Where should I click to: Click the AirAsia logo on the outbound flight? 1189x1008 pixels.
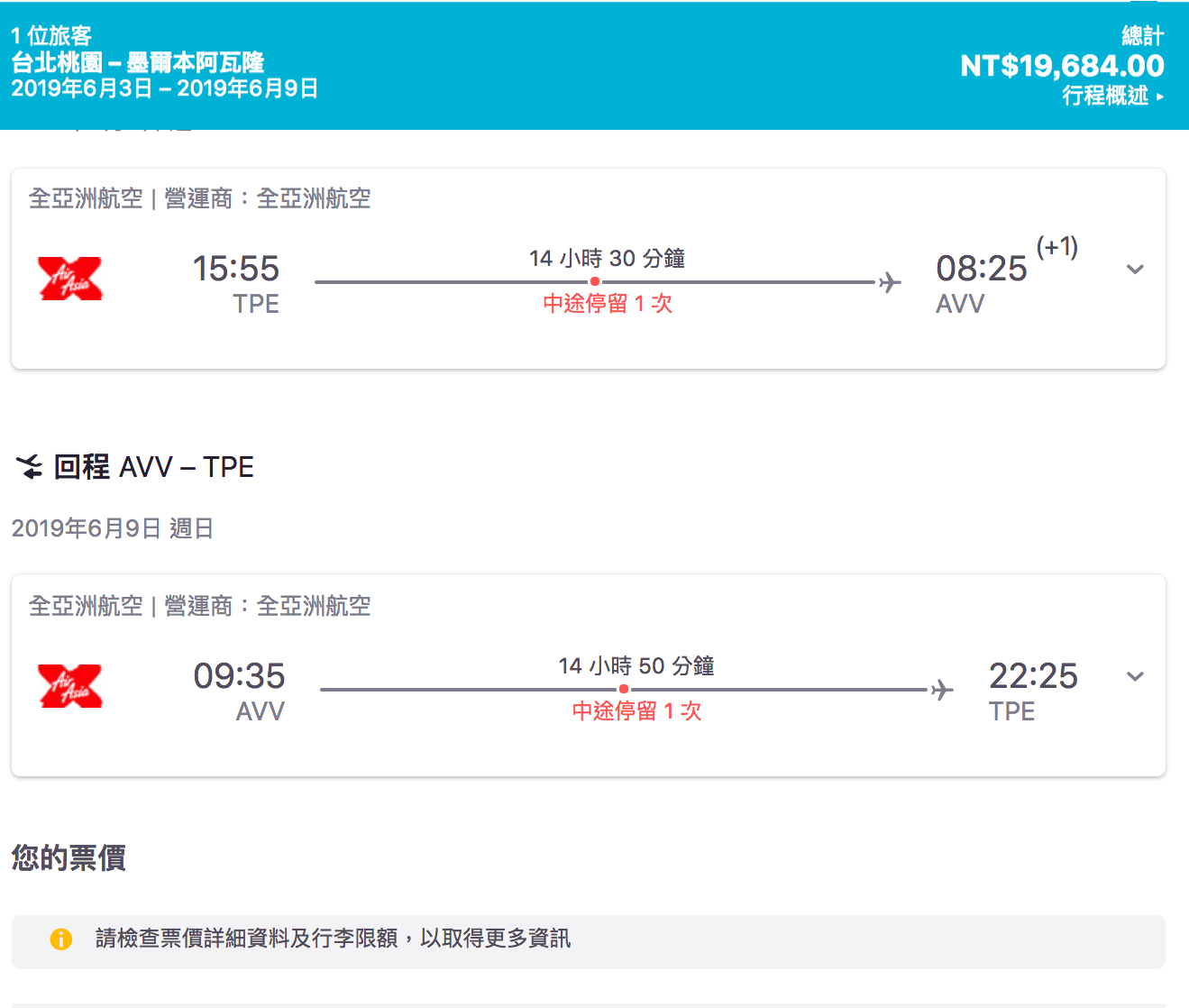70,279
